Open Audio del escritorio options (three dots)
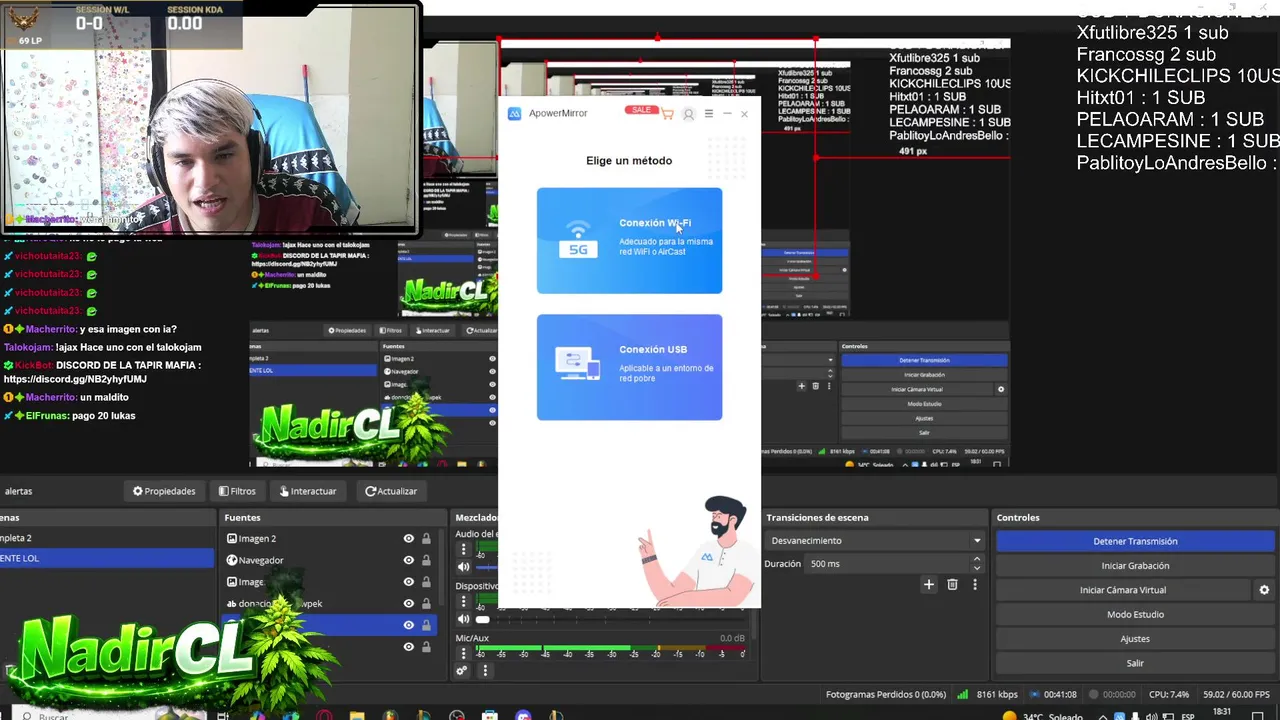Viewport: 1280px width, 720px height. [x=463, y=549]
